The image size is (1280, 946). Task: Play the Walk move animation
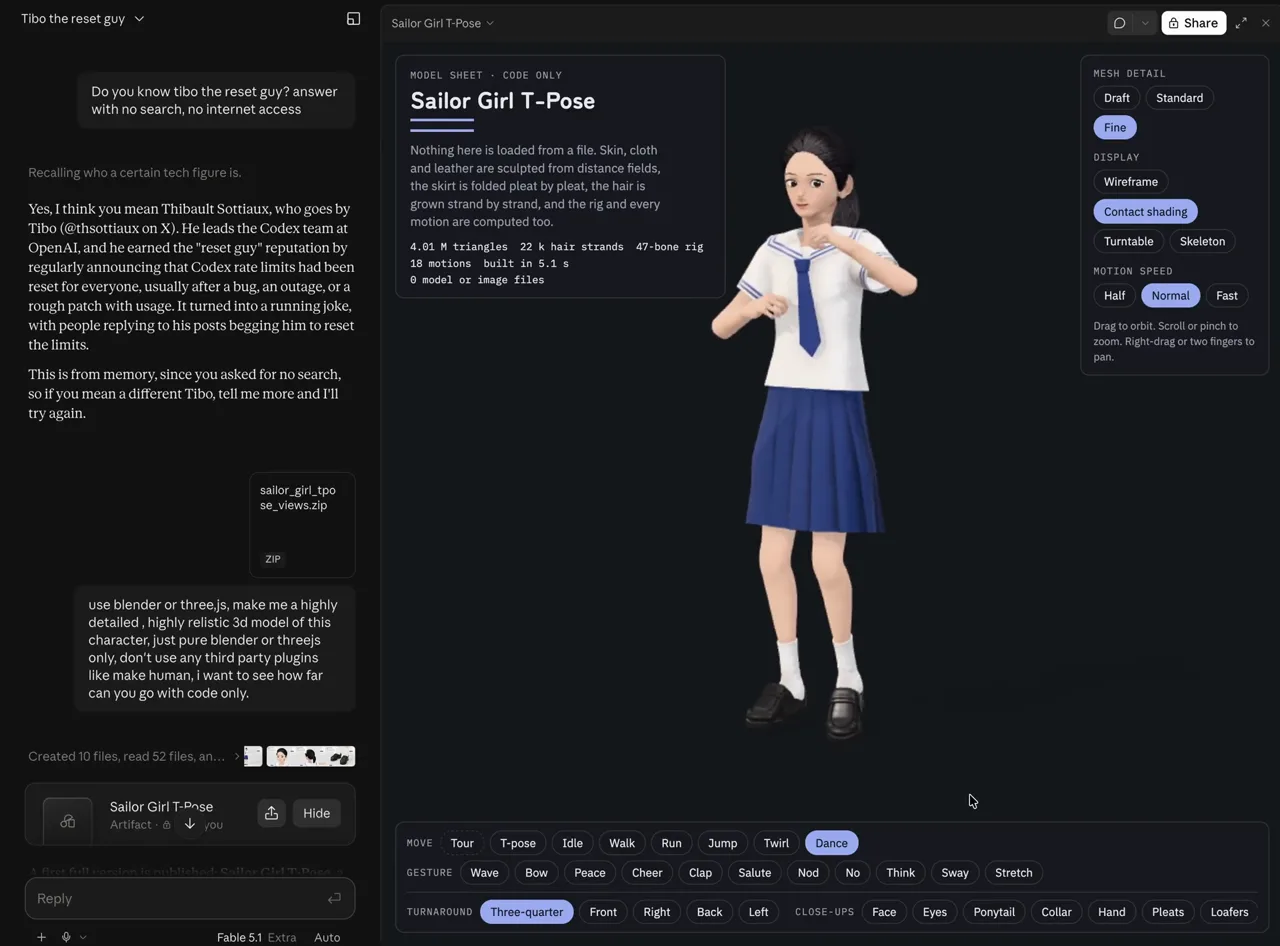click(x=622, y=843)
